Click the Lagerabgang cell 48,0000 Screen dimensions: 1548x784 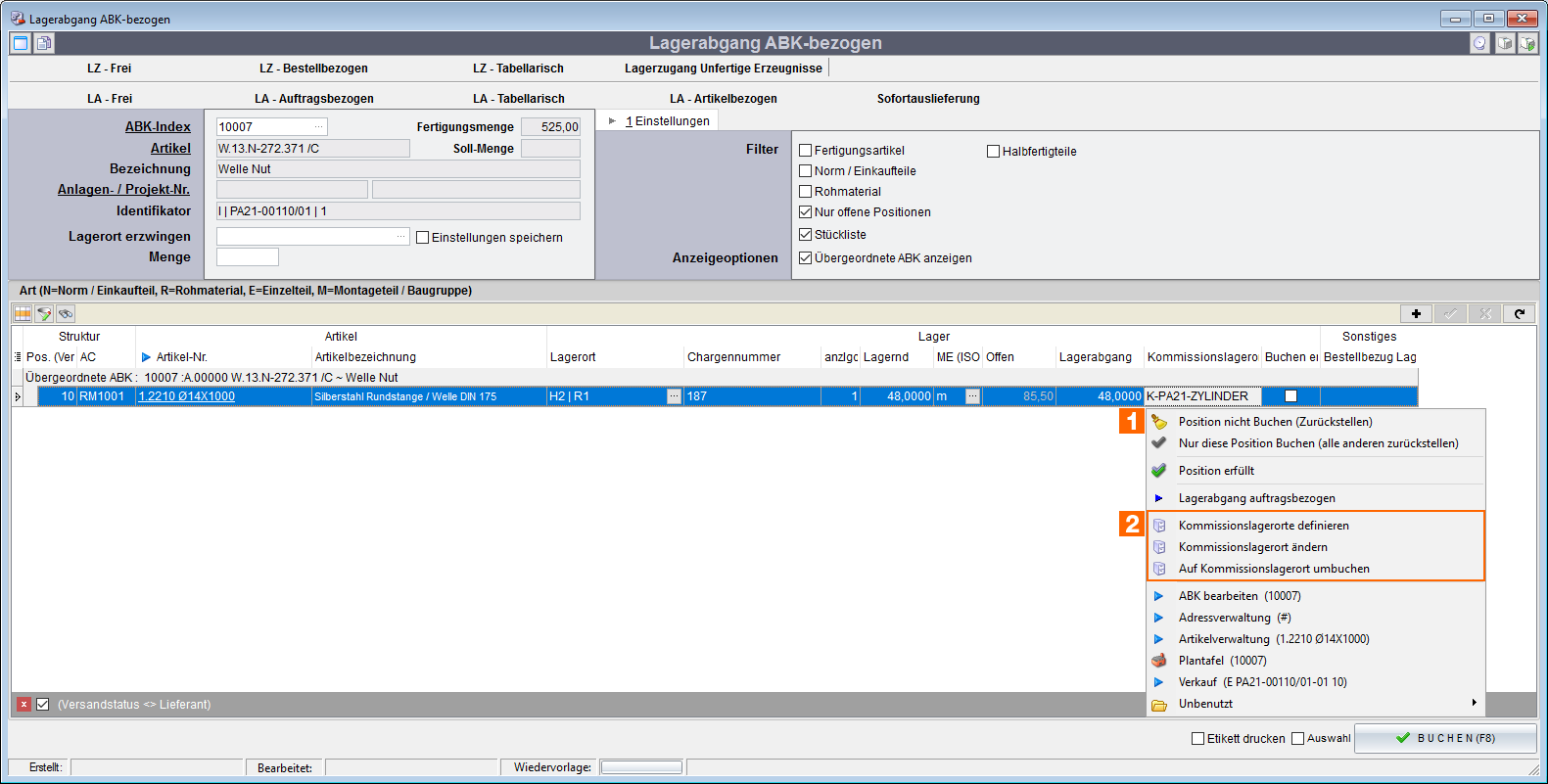(x=1101, y=396)
